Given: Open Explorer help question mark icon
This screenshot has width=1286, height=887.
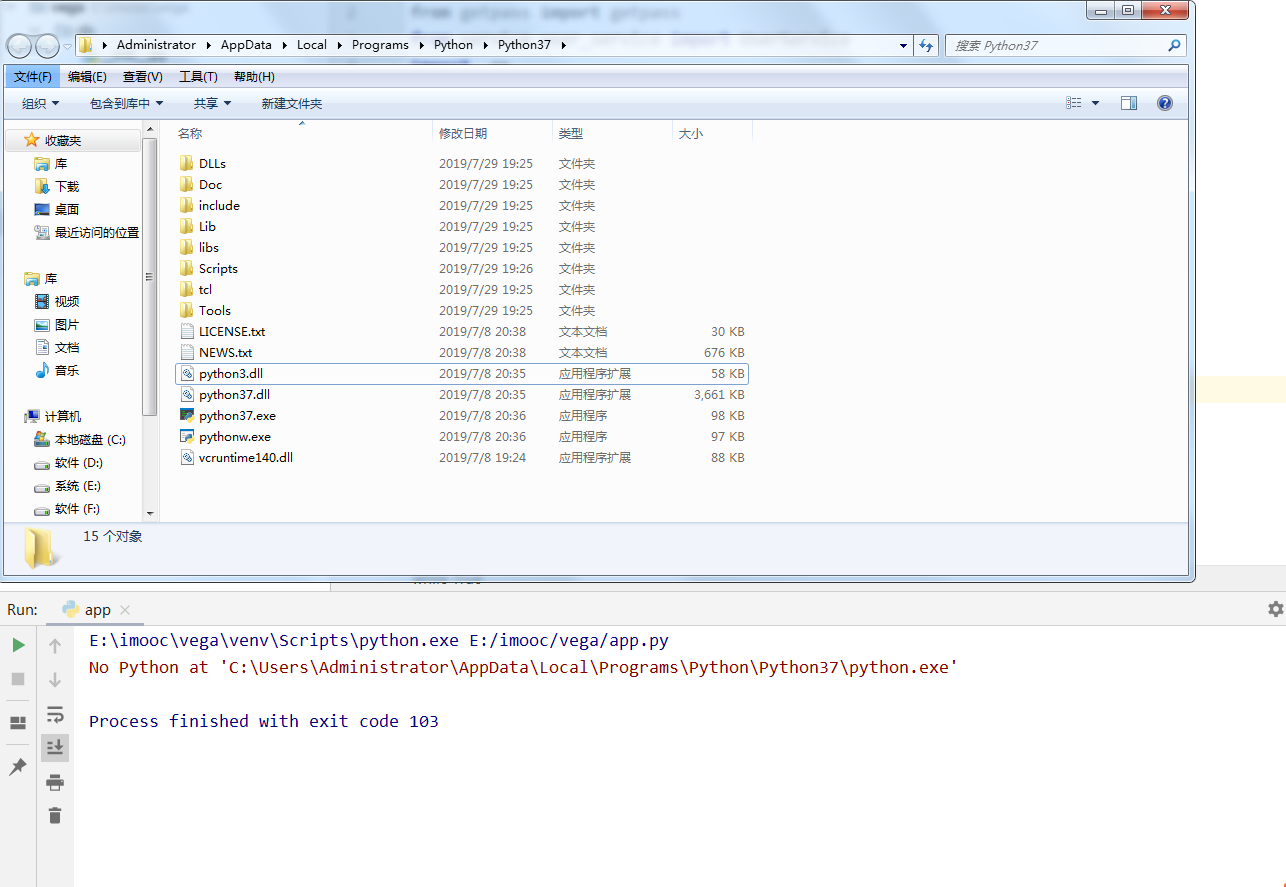Looking at the screenshot, I should pyautogui.click(x=1164, y=103).
